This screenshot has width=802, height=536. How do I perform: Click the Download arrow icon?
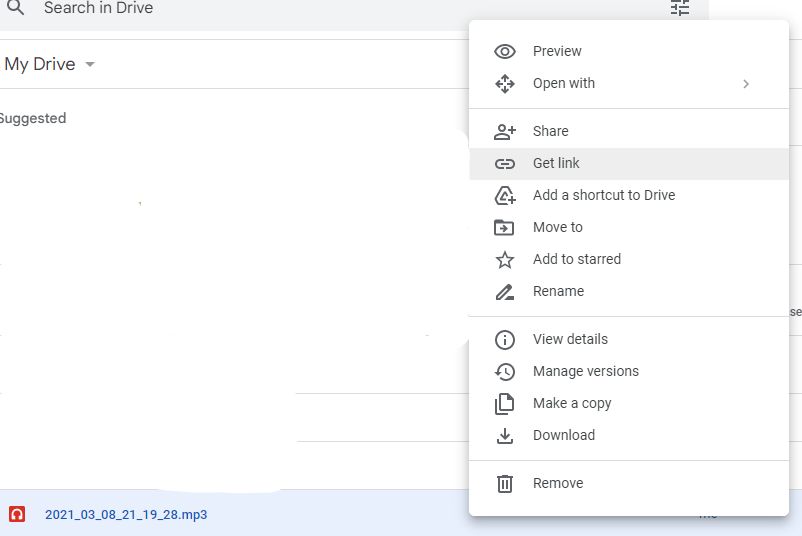tap(505, 436)
